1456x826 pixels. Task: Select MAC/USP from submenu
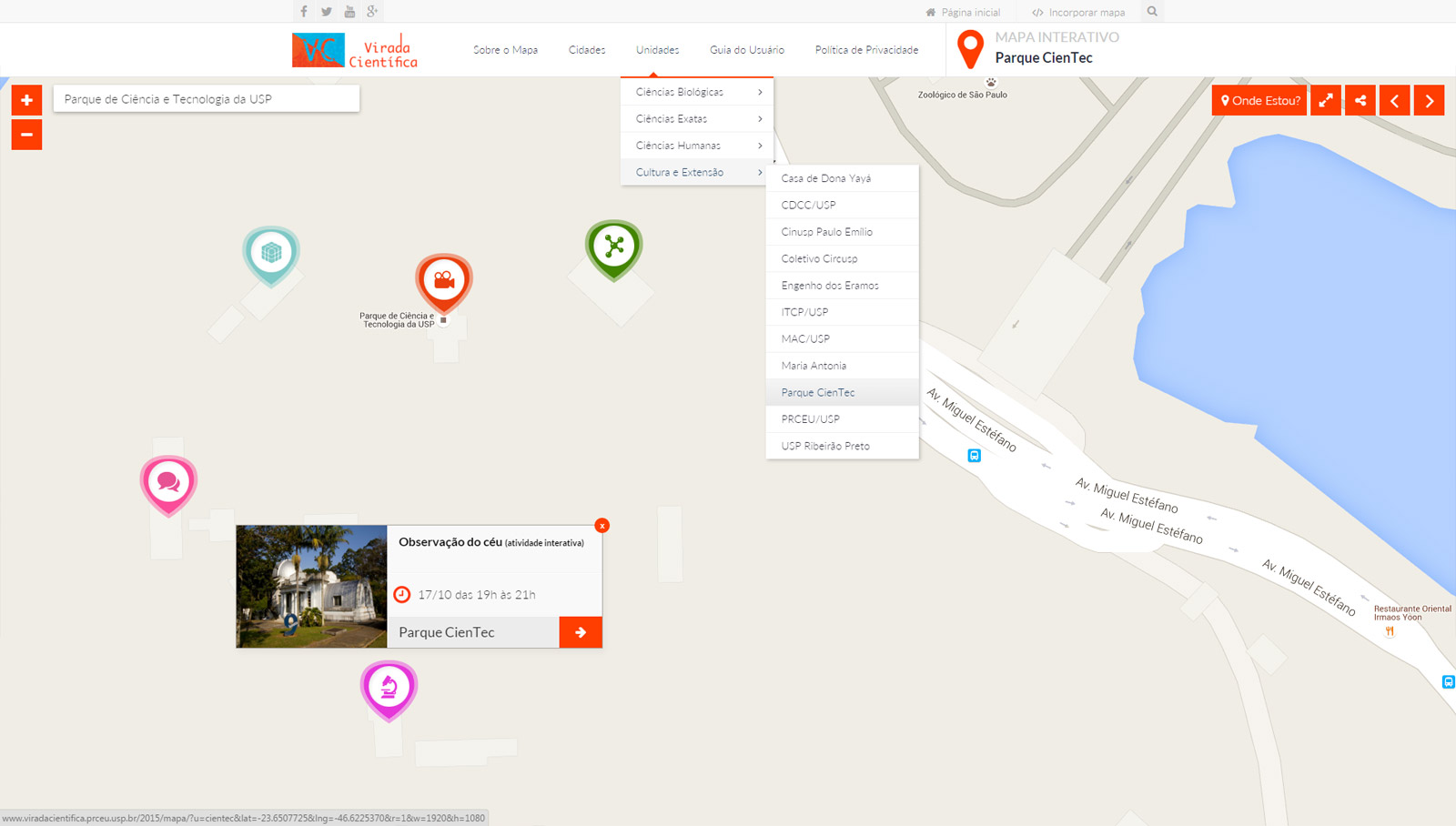843,338
